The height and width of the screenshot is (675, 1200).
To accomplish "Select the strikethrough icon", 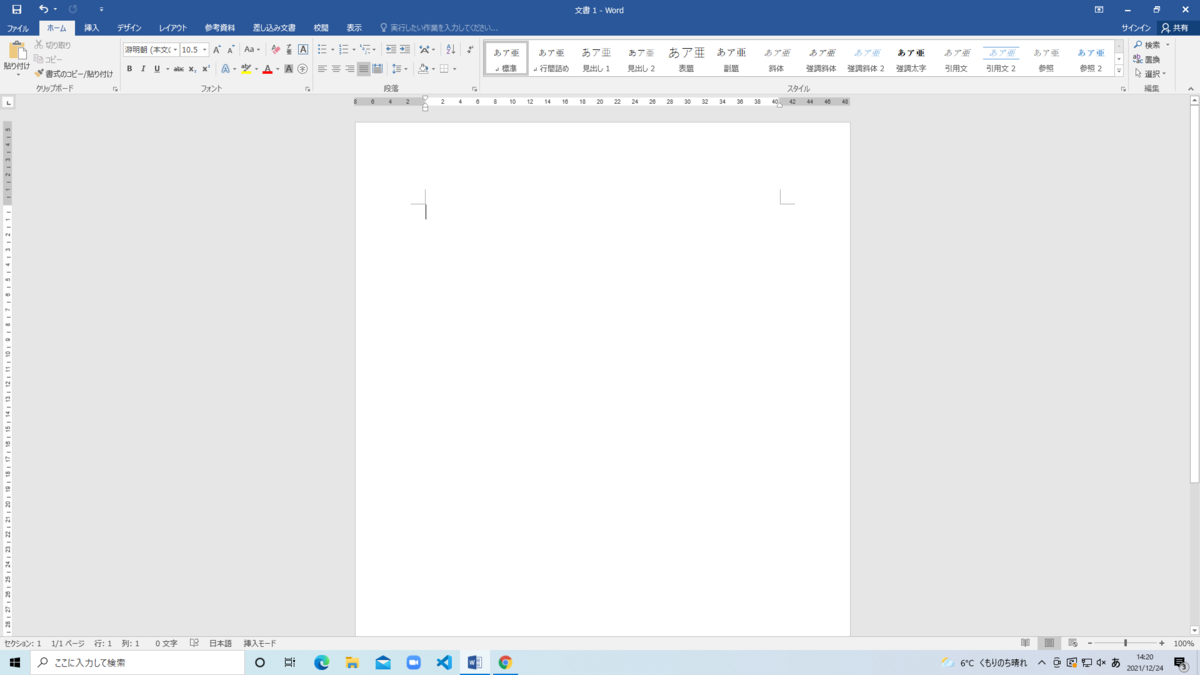I will [180, 69].
